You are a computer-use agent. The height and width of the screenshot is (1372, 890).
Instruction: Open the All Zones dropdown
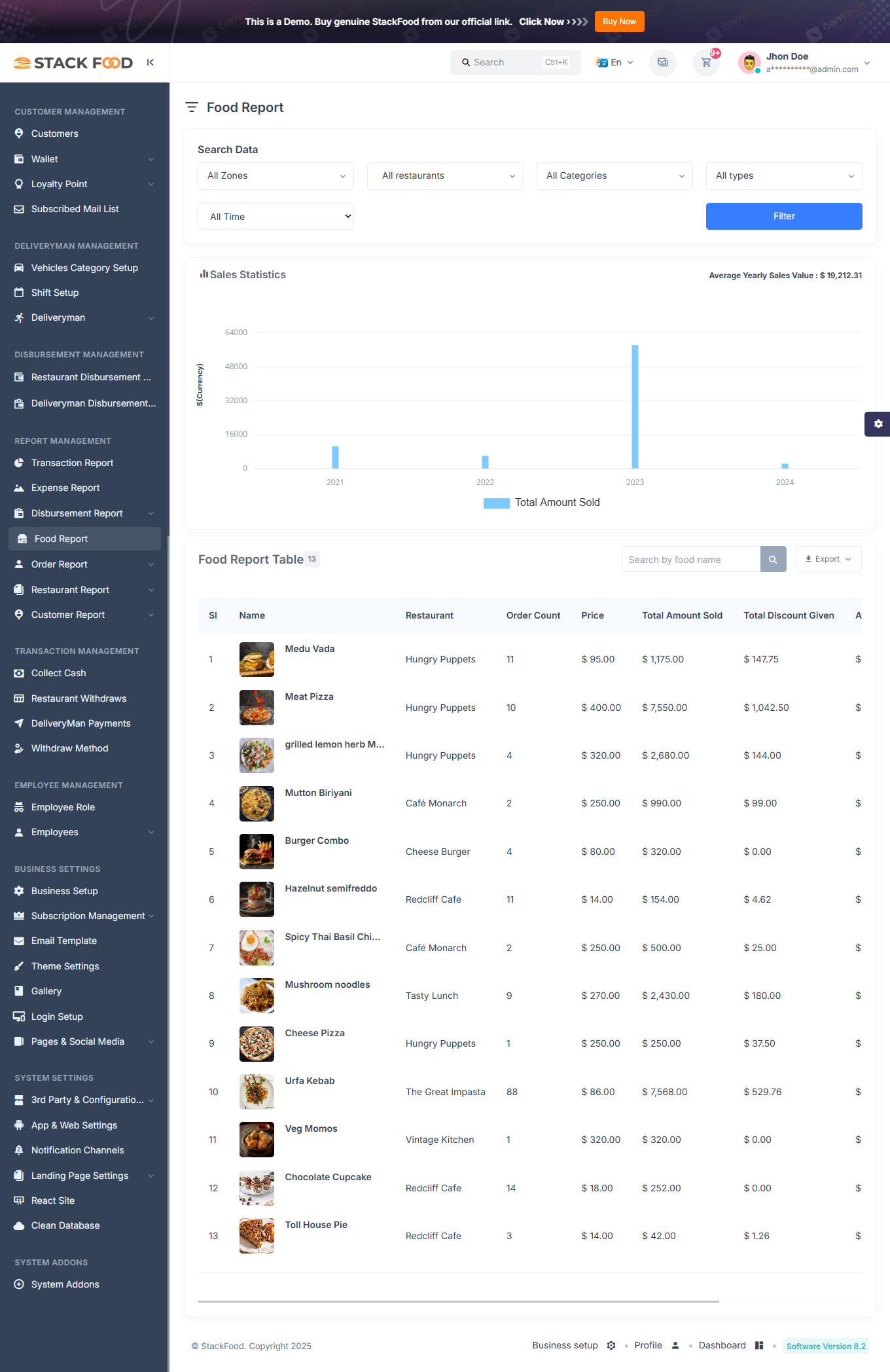276,176
